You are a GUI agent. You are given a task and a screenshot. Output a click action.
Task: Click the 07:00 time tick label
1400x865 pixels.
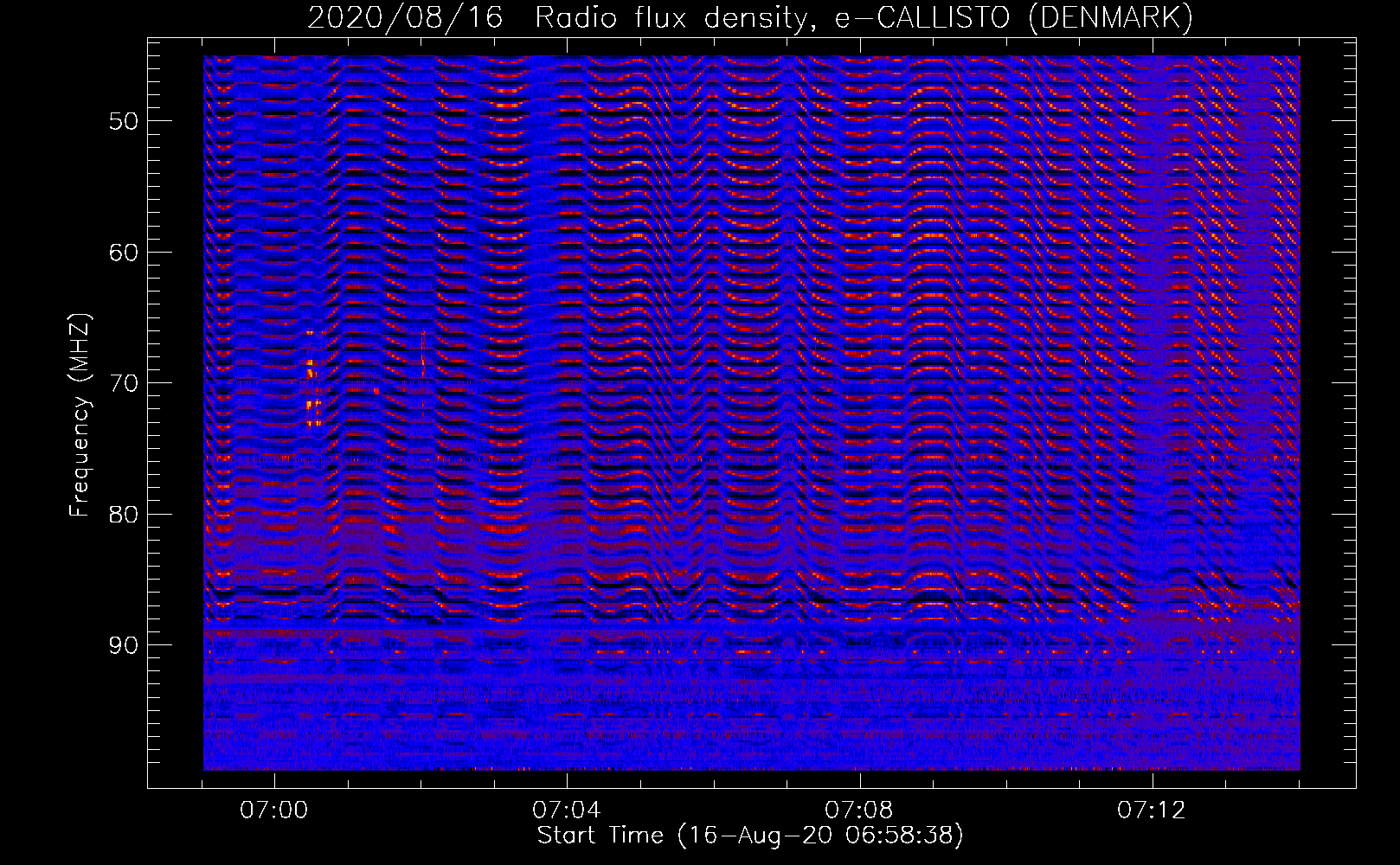tap(275, 811)
